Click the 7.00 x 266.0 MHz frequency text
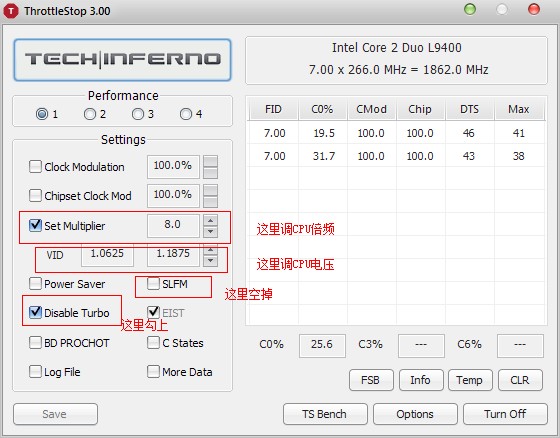Image resolution: width=560 pixels, height=438 pixels. pyautogui.click(x=398, y=70)
